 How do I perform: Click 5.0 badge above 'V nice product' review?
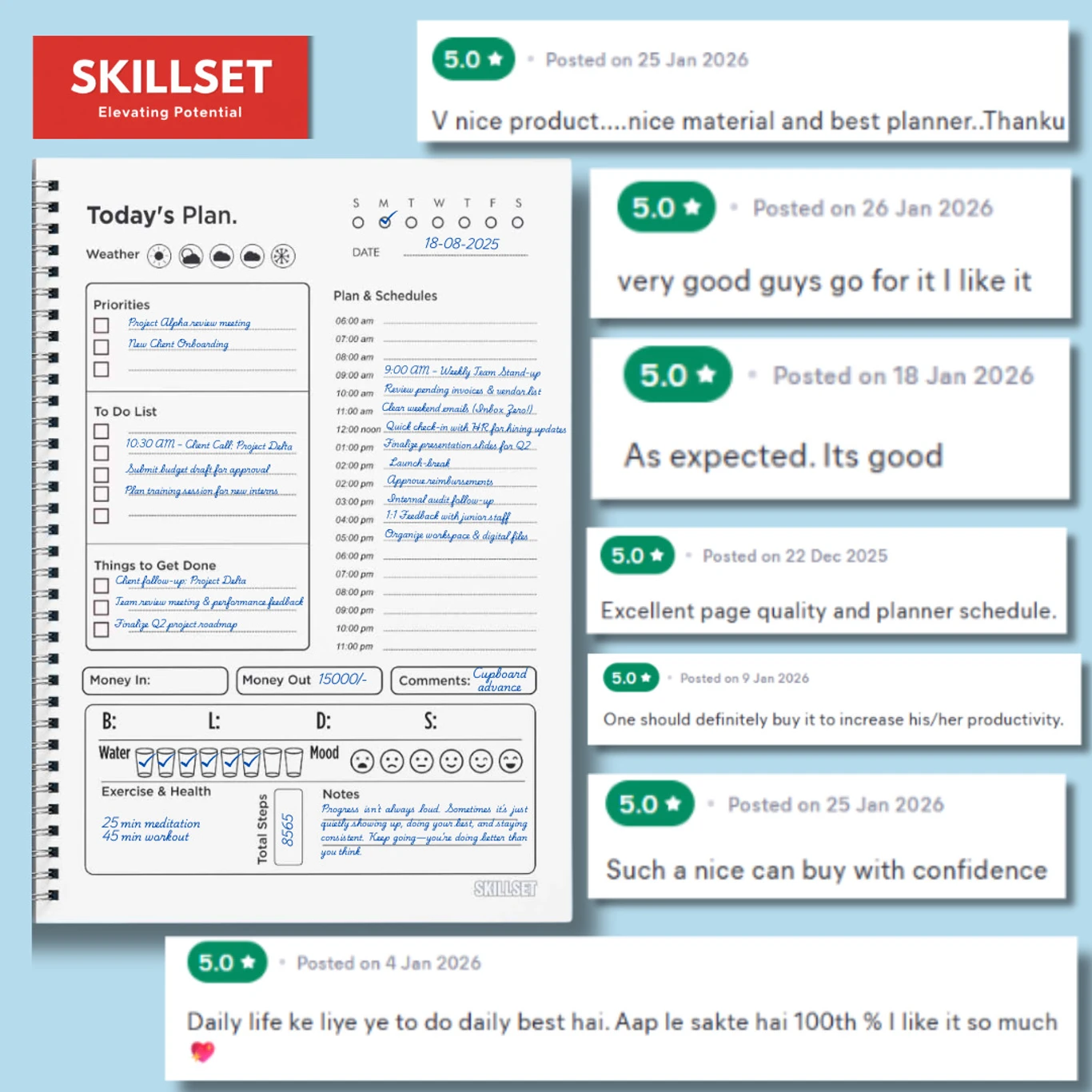click(473, 59)
